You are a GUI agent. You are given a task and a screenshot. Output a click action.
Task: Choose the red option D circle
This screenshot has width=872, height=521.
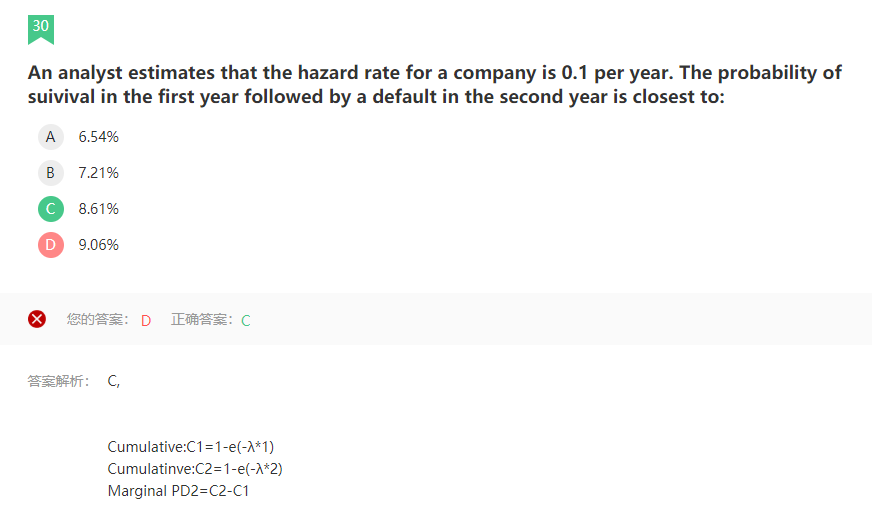tap(51, 245)
